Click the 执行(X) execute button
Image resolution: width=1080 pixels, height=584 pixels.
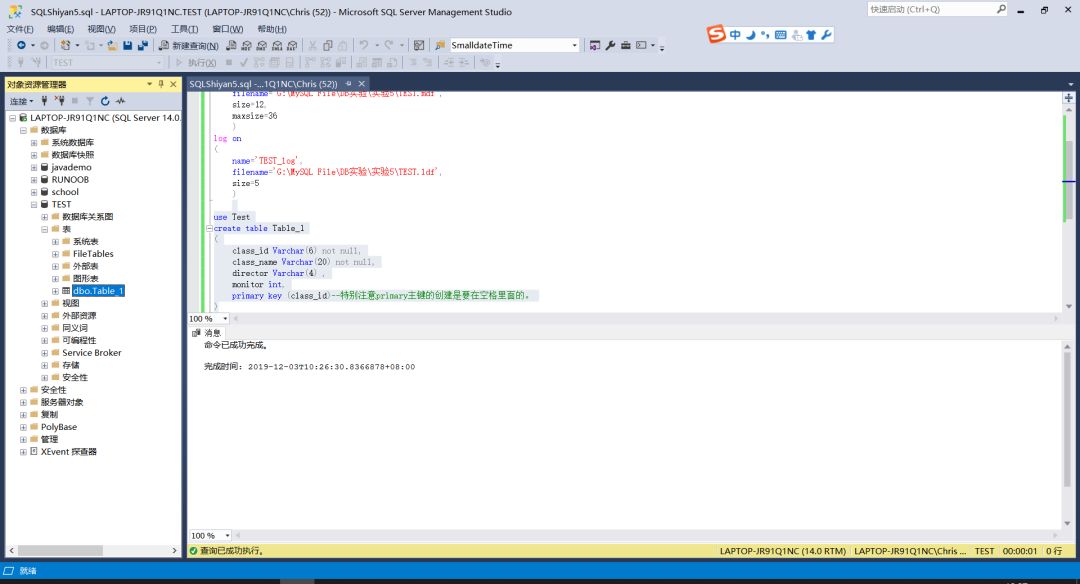tap(196, 63)
